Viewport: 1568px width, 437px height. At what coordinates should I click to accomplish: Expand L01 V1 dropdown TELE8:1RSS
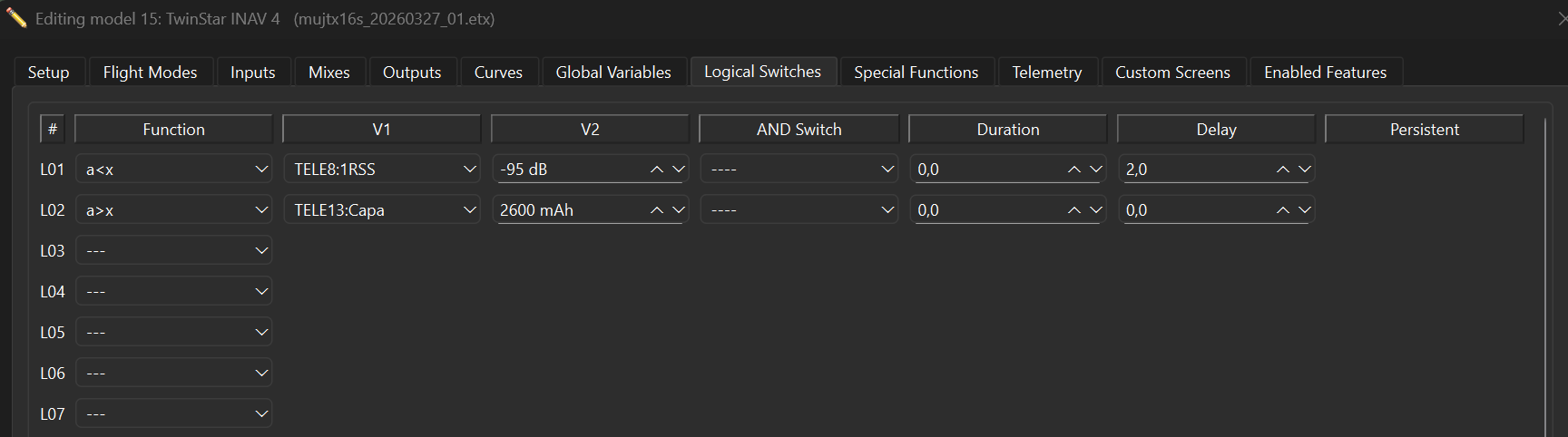382,170
